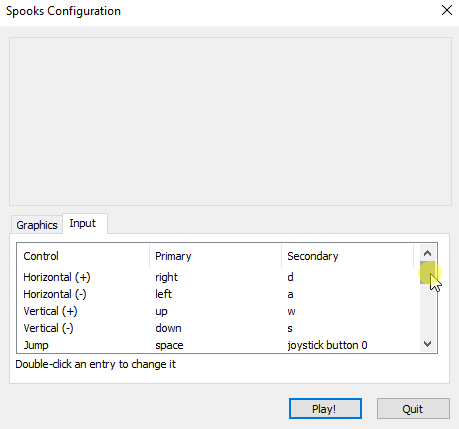459x429 pixels.
Task: Select the Horizontal (-) control row
Action: click(218, 294)
